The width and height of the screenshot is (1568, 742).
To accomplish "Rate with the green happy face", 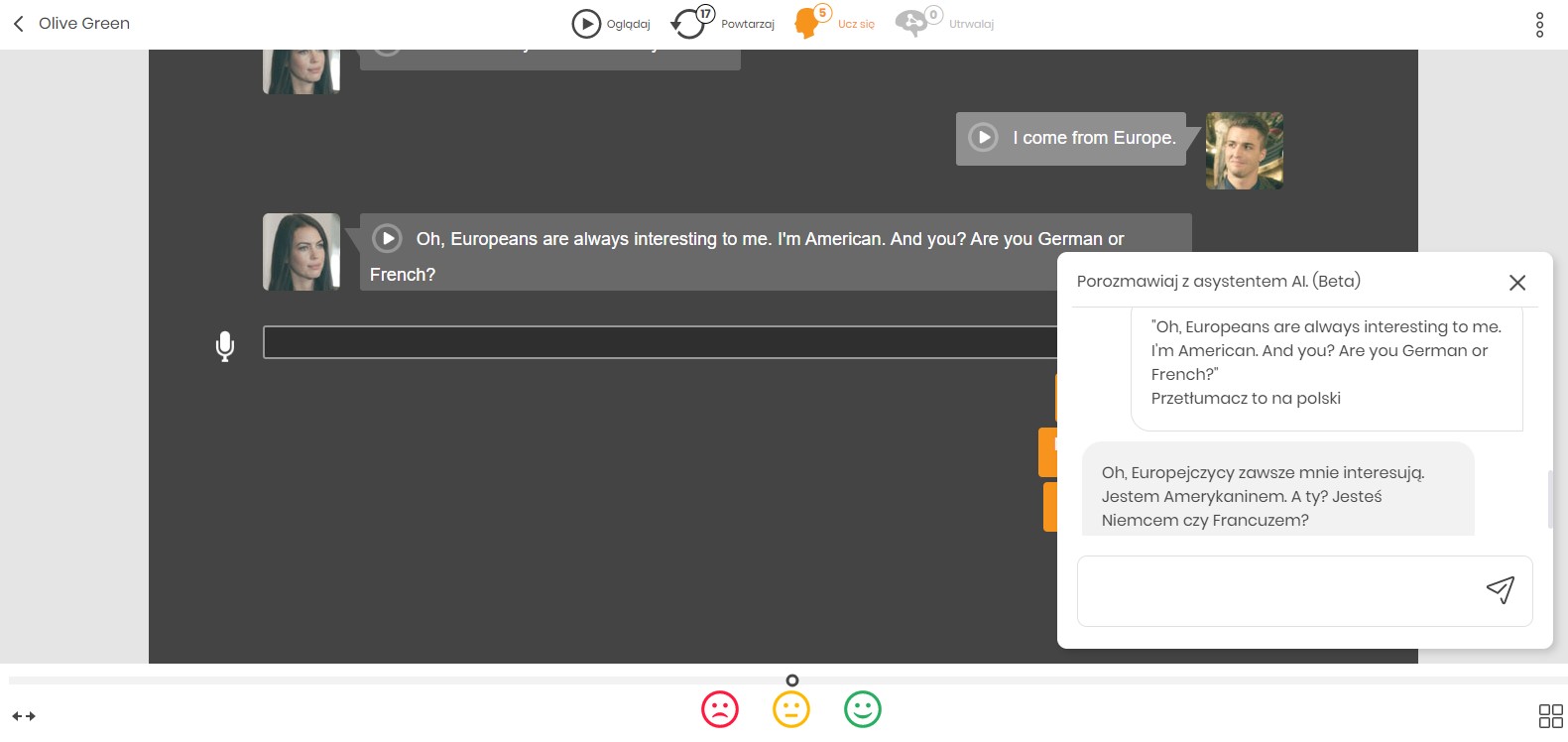I will [x=863, y=709].
